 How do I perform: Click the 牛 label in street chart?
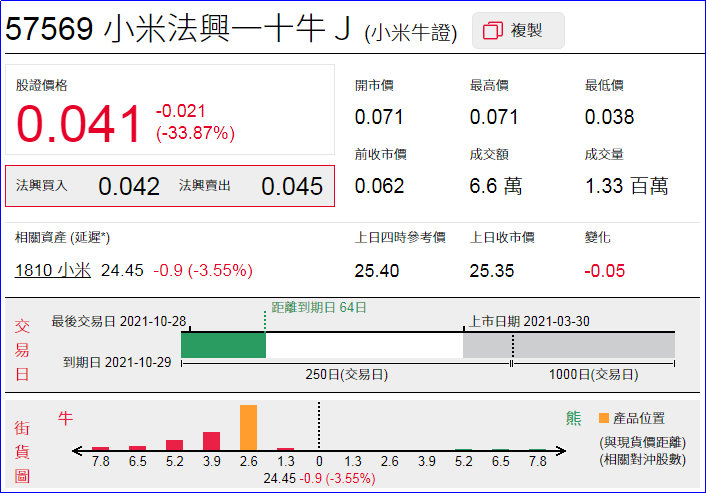click(x=65, y=419)
